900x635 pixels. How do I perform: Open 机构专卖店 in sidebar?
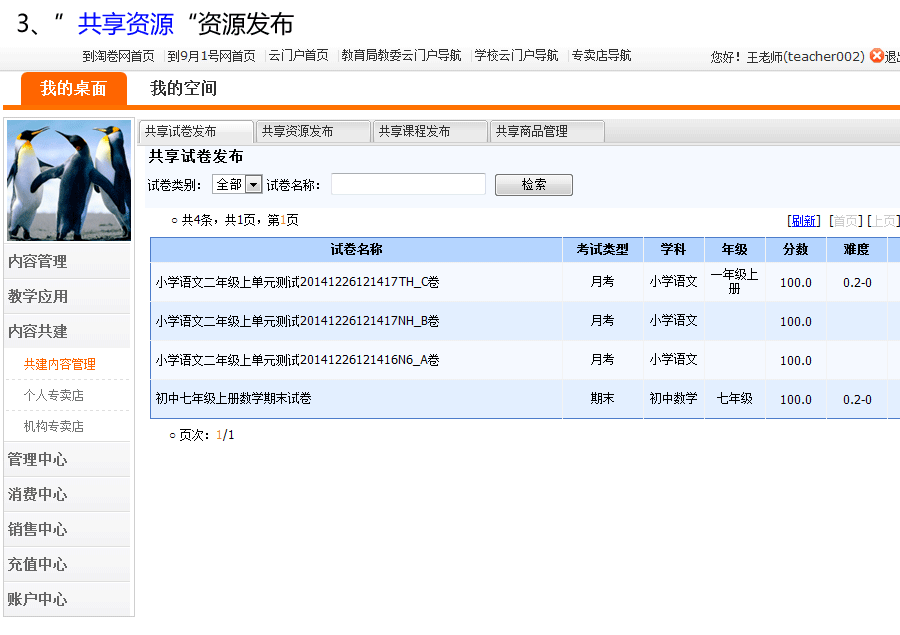54,427
